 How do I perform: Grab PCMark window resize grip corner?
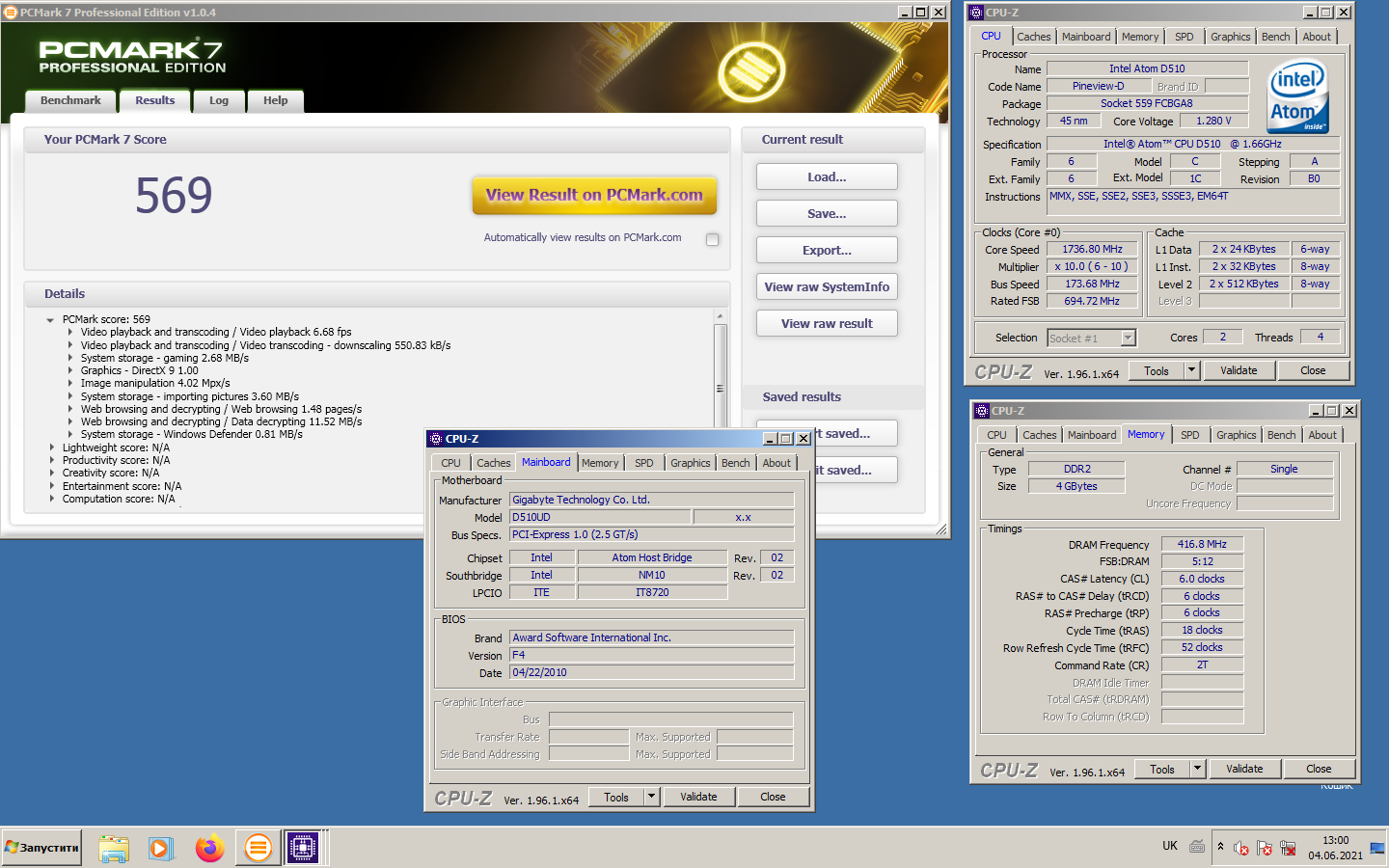point(941,529)
